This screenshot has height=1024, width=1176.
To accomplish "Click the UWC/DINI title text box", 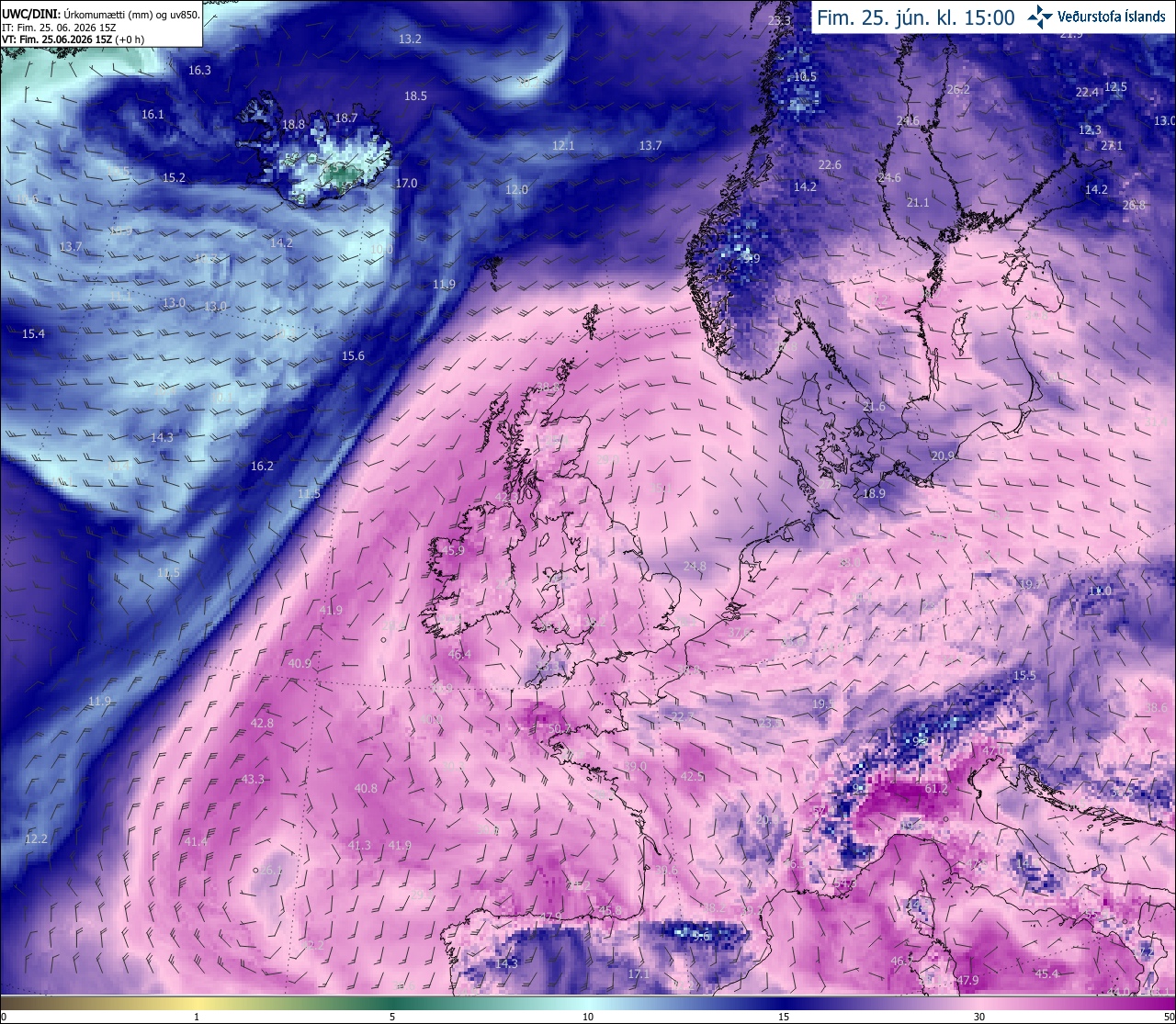I will coord(101,24).
